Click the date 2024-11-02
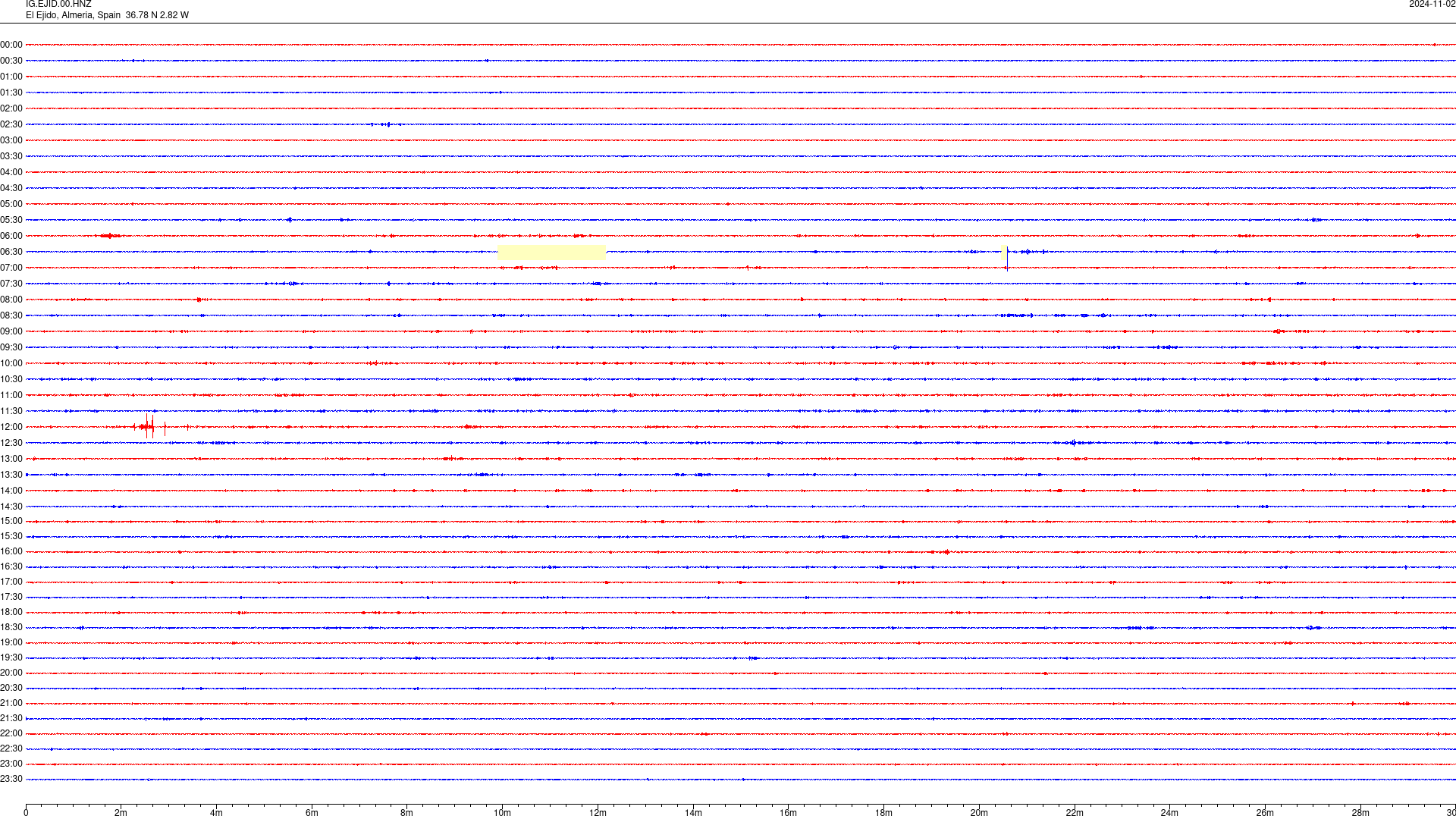Image resolution: width=1456 pixels, height=819 pixels. click(x=1432, y=5)
